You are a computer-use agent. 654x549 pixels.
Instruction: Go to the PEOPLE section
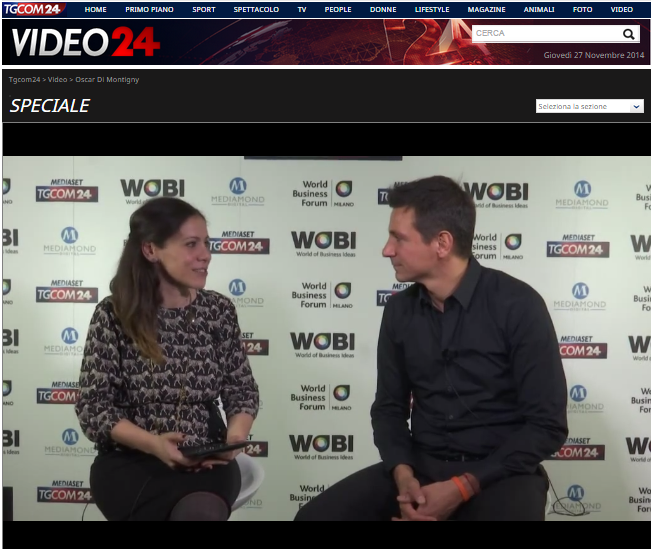click(338, 9)
